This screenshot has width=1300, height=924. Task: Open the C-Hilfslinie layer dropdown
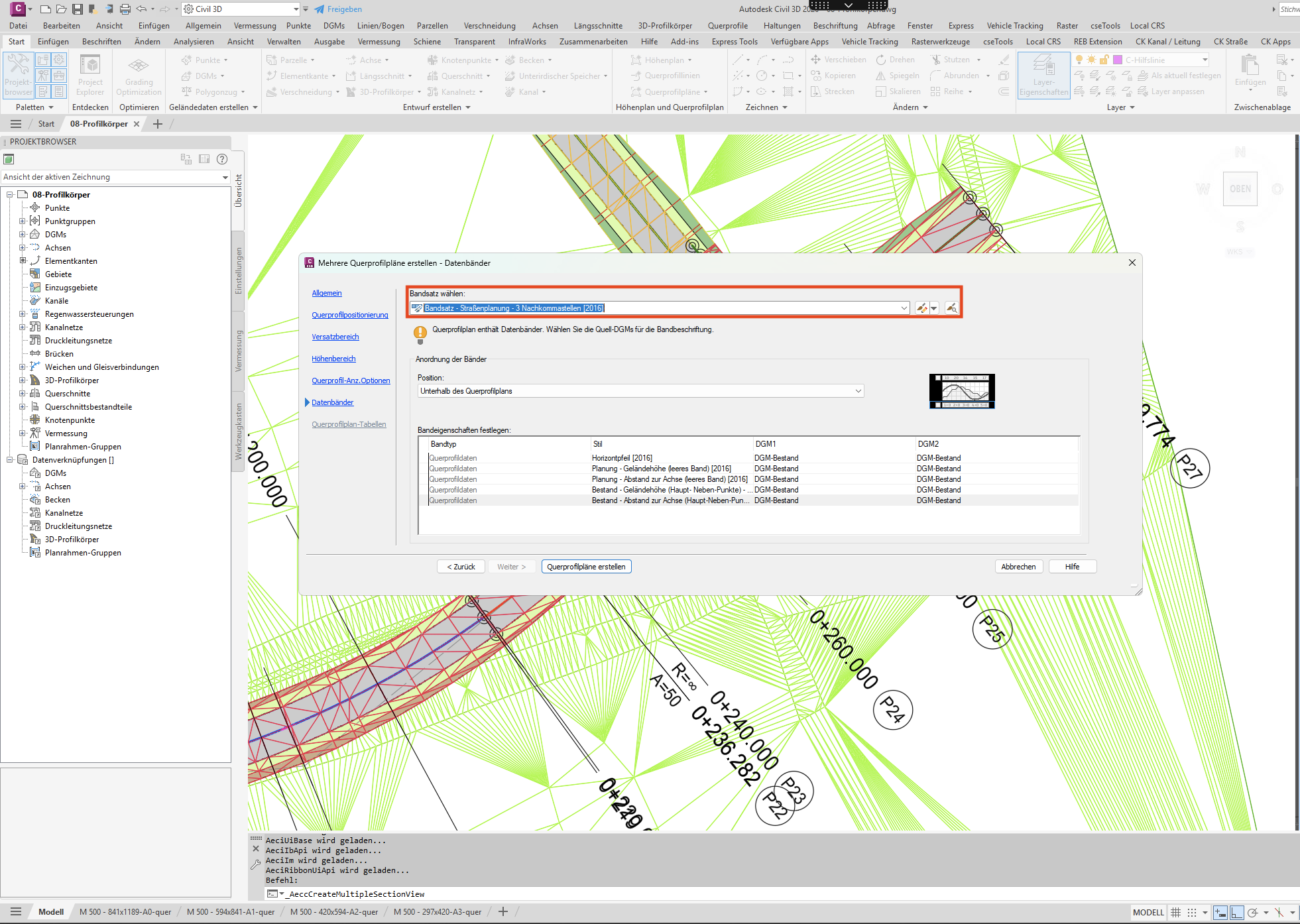point(1205,60)
